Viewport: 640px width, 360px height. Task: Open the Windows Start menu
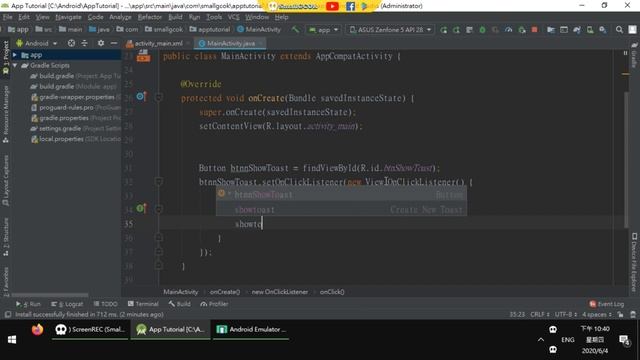tap(12, 340)
